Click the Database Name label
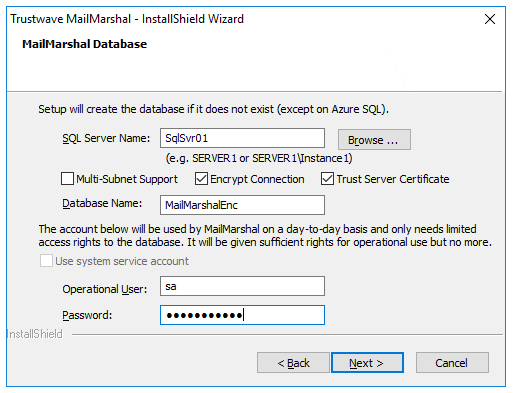 102,203
